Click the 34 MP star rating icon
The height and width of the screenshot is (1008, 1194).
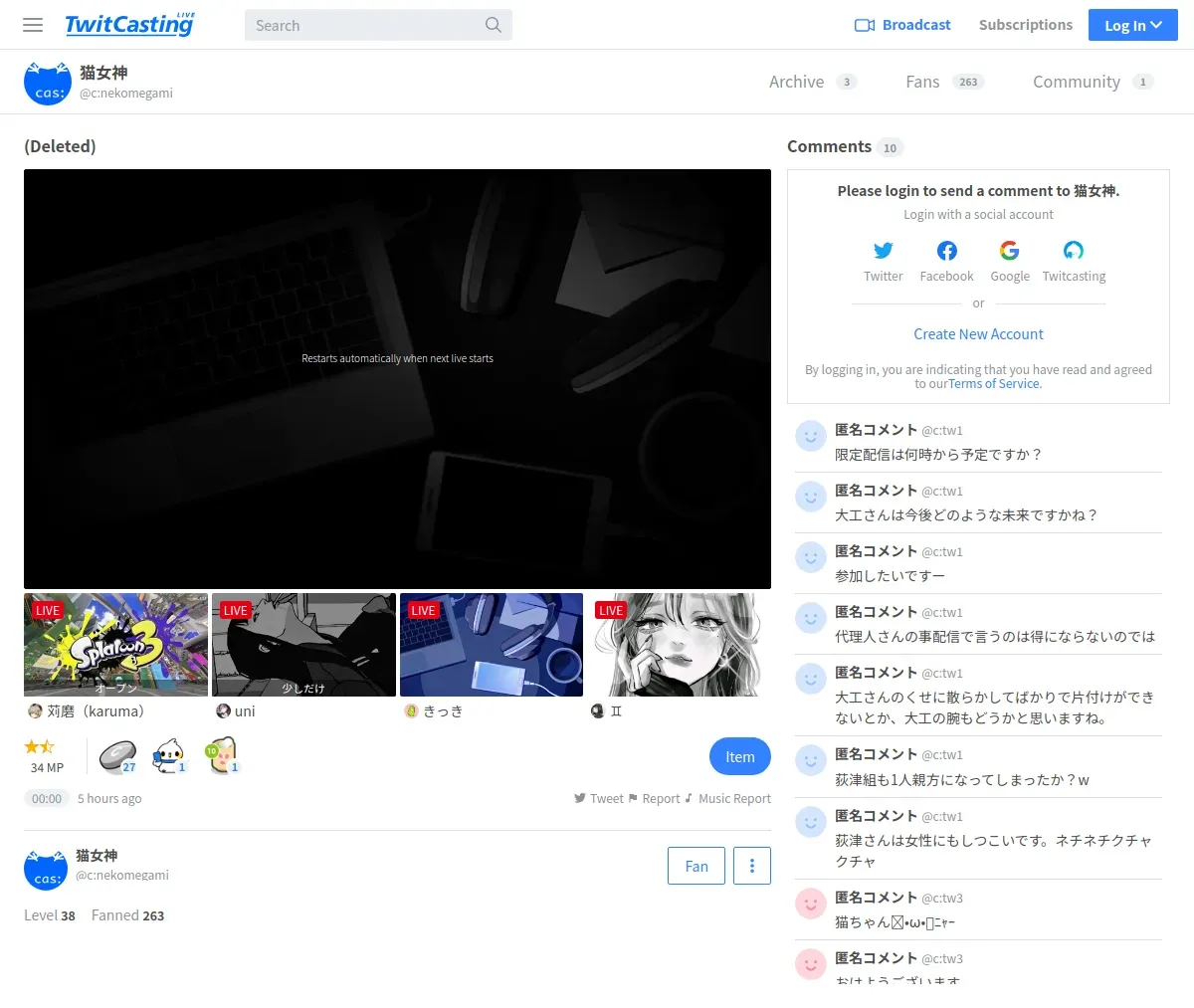coord(40,746)
